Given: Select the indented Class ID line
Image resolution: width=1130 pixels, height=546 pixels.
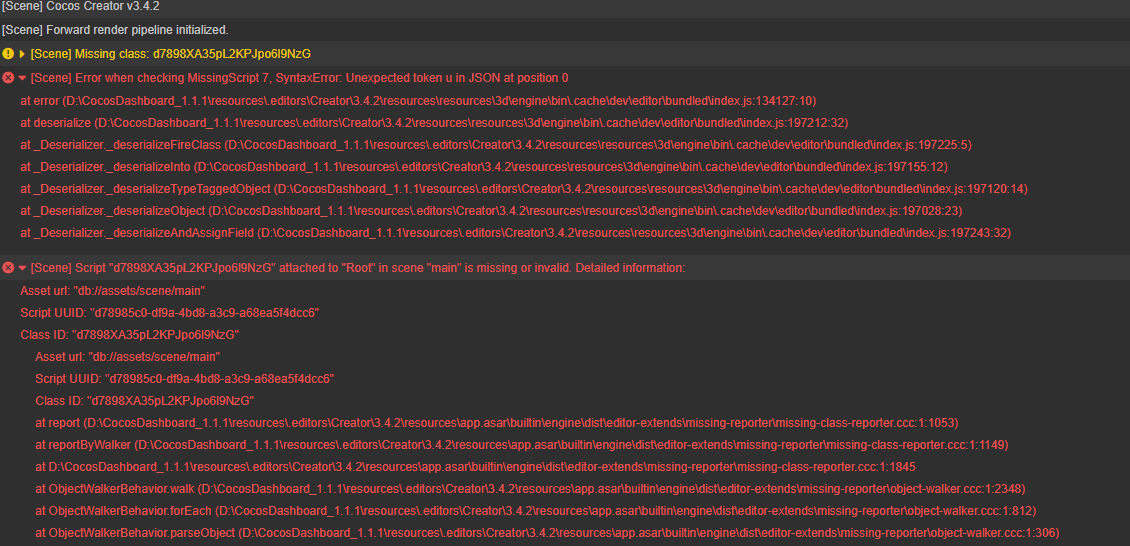Looking at the screenshot, I should click(x=145, y=400).
